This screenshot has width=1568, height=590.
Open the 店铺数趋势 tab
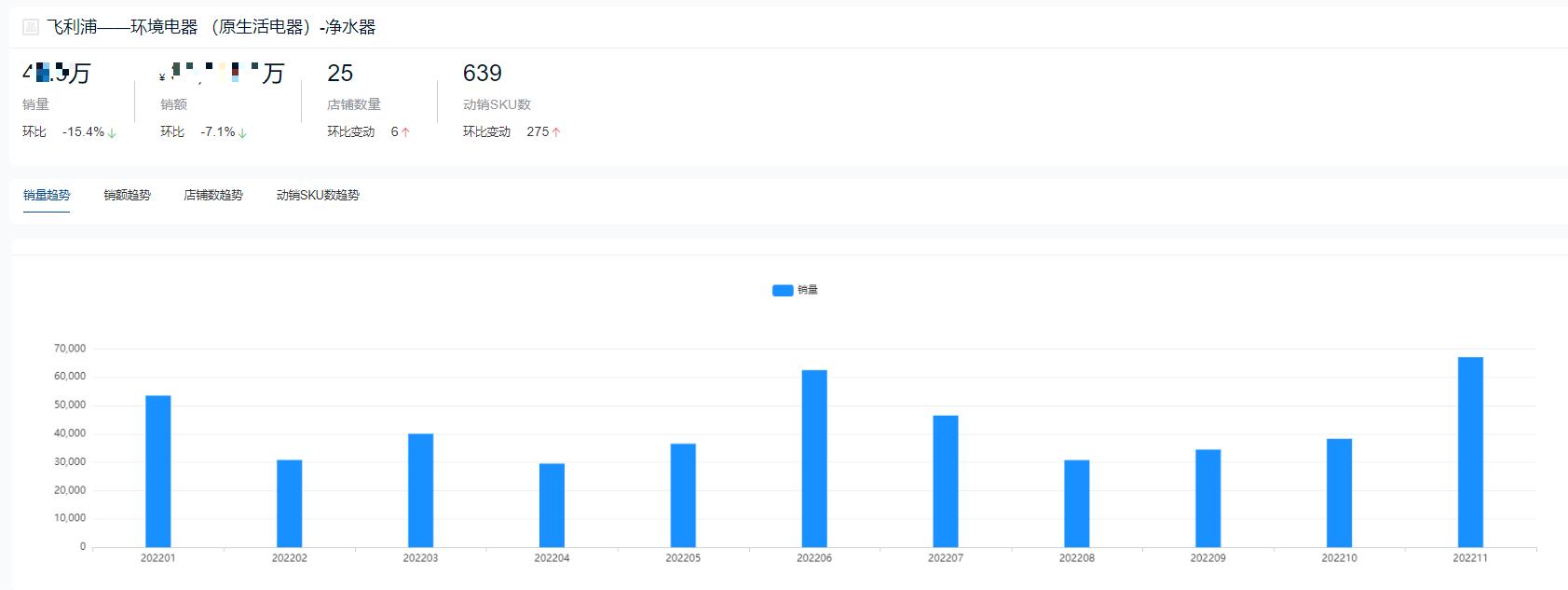pyautogui.click(x=213, y=195)
